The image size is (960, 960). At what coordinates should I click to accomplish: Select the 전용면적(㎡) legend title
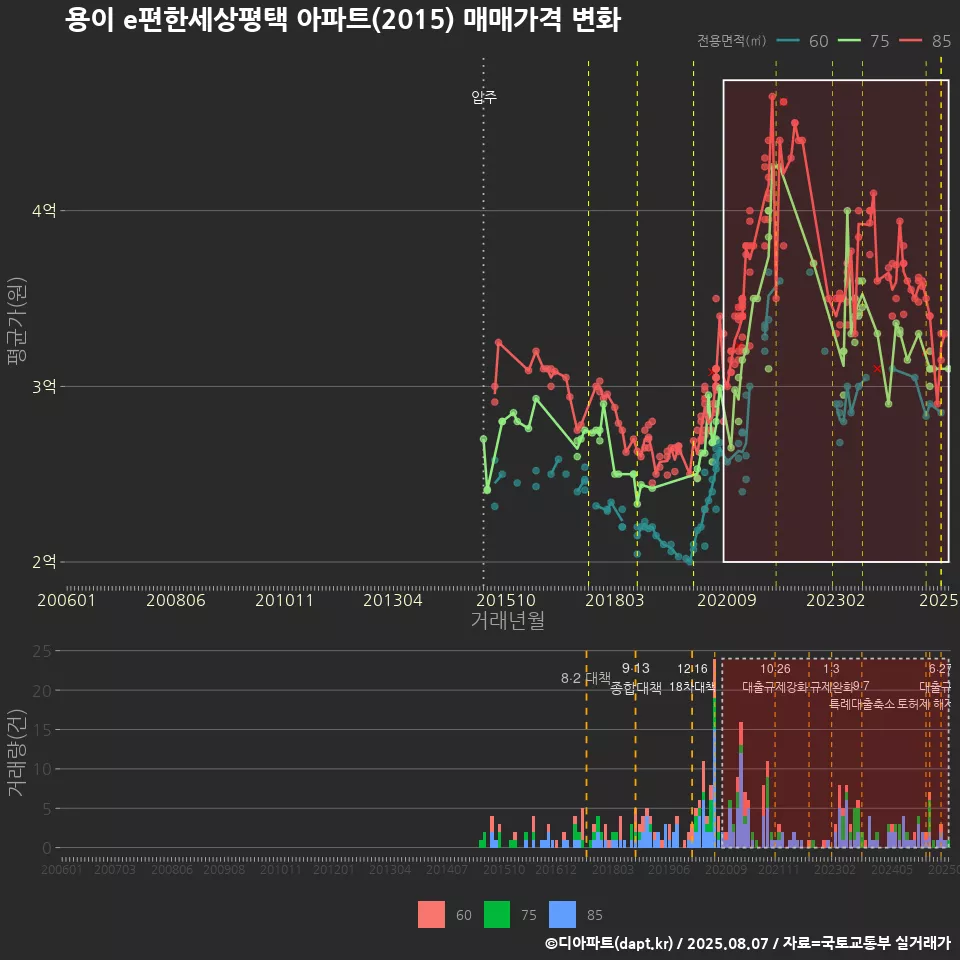[x=732, y=40]
